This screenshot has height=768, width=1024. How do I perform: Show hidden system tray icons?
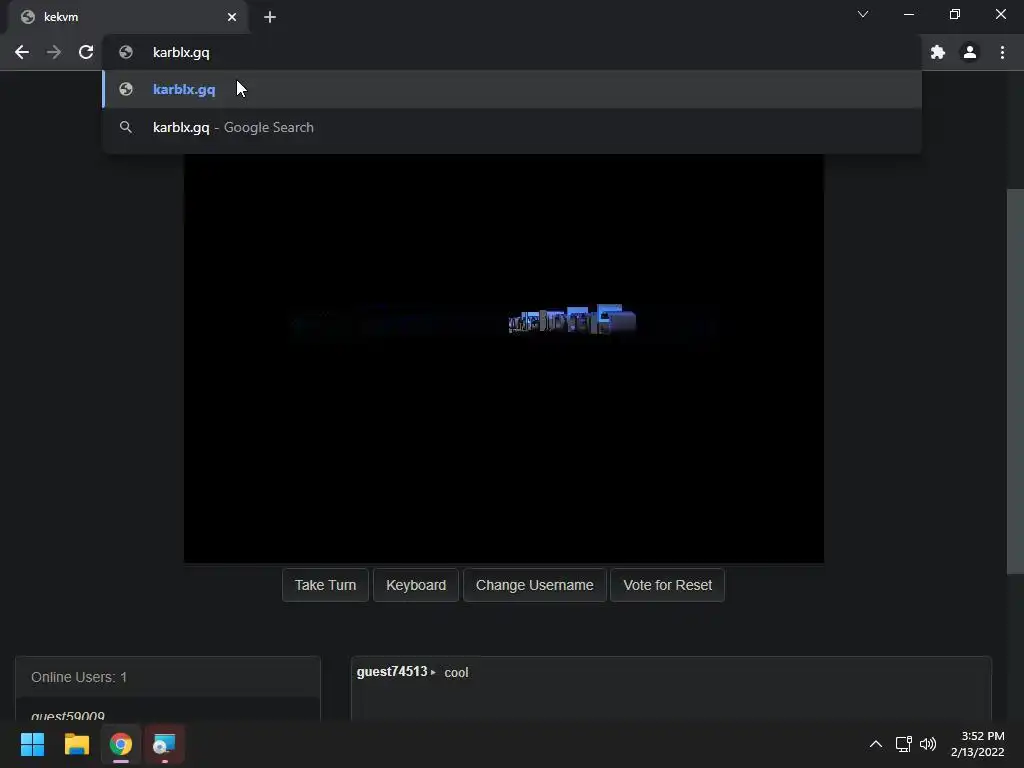(876, 744)
